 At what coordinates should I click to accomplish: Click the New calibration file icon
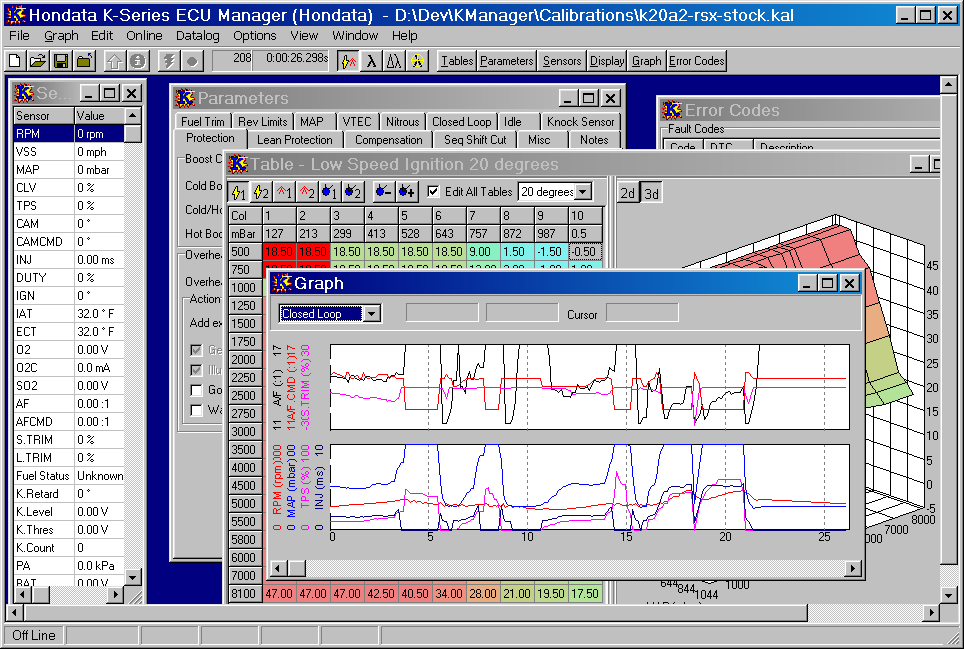coord(15,61)
